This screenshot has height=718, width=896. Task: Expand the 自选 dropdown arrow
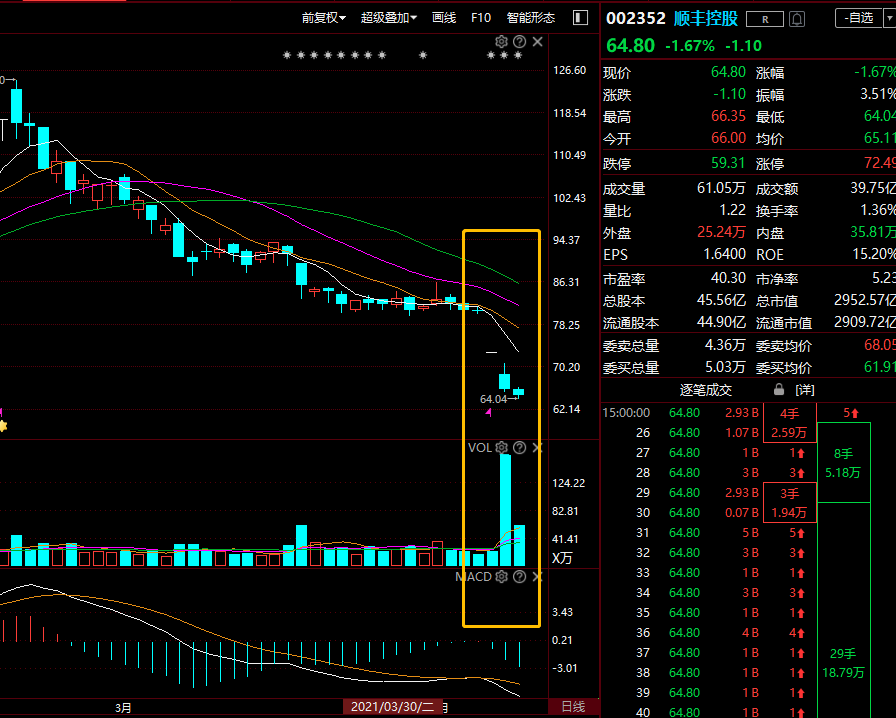pos(890,18)
